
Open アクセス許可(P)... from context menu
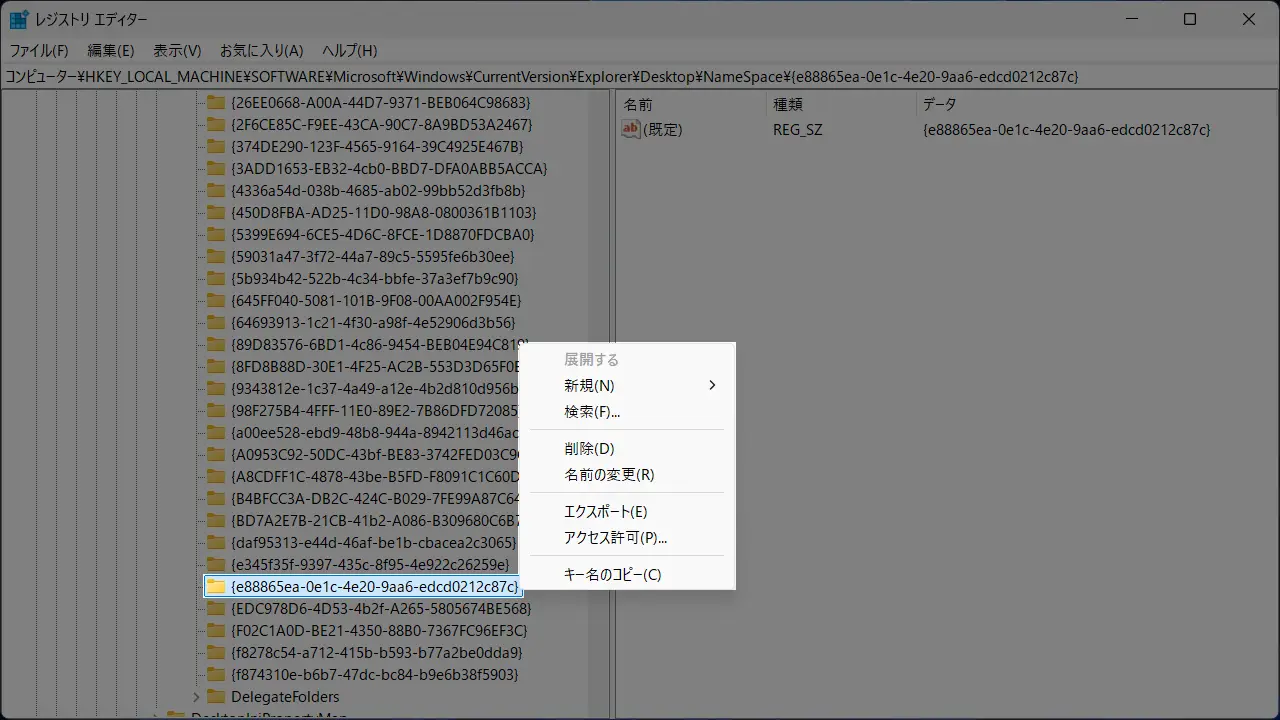[x=615, y=537]
